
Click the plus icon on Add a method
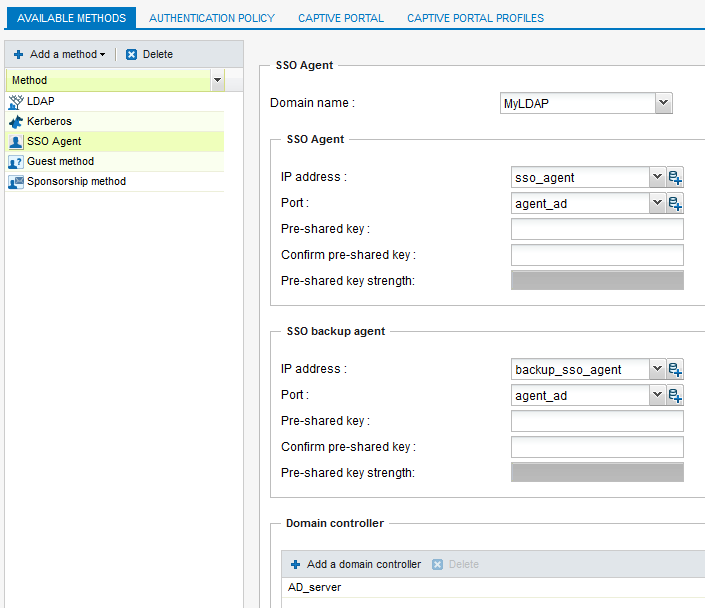pyautogui.click(x=18, y=54)
